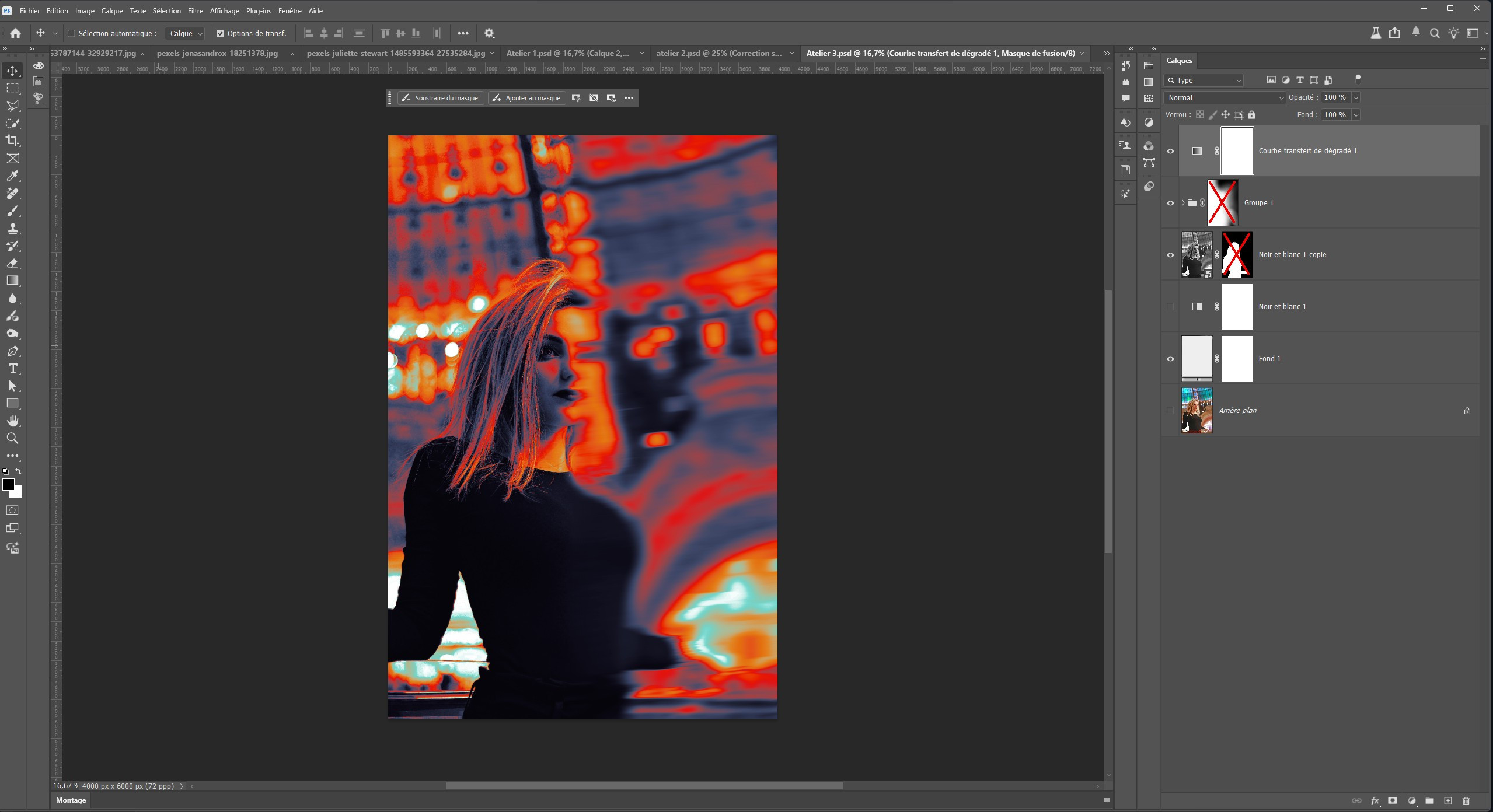Expand the Groupe 1 folder

(x=1183, y=203)
